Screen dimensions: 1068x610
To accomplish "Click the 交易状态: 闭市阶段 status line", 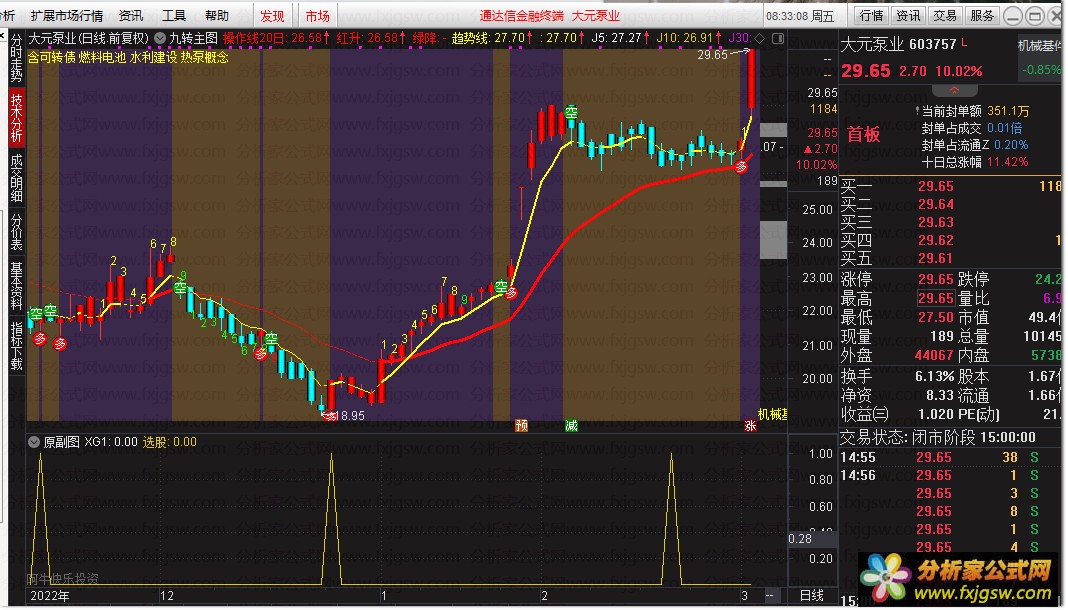I will click(937, 437).
